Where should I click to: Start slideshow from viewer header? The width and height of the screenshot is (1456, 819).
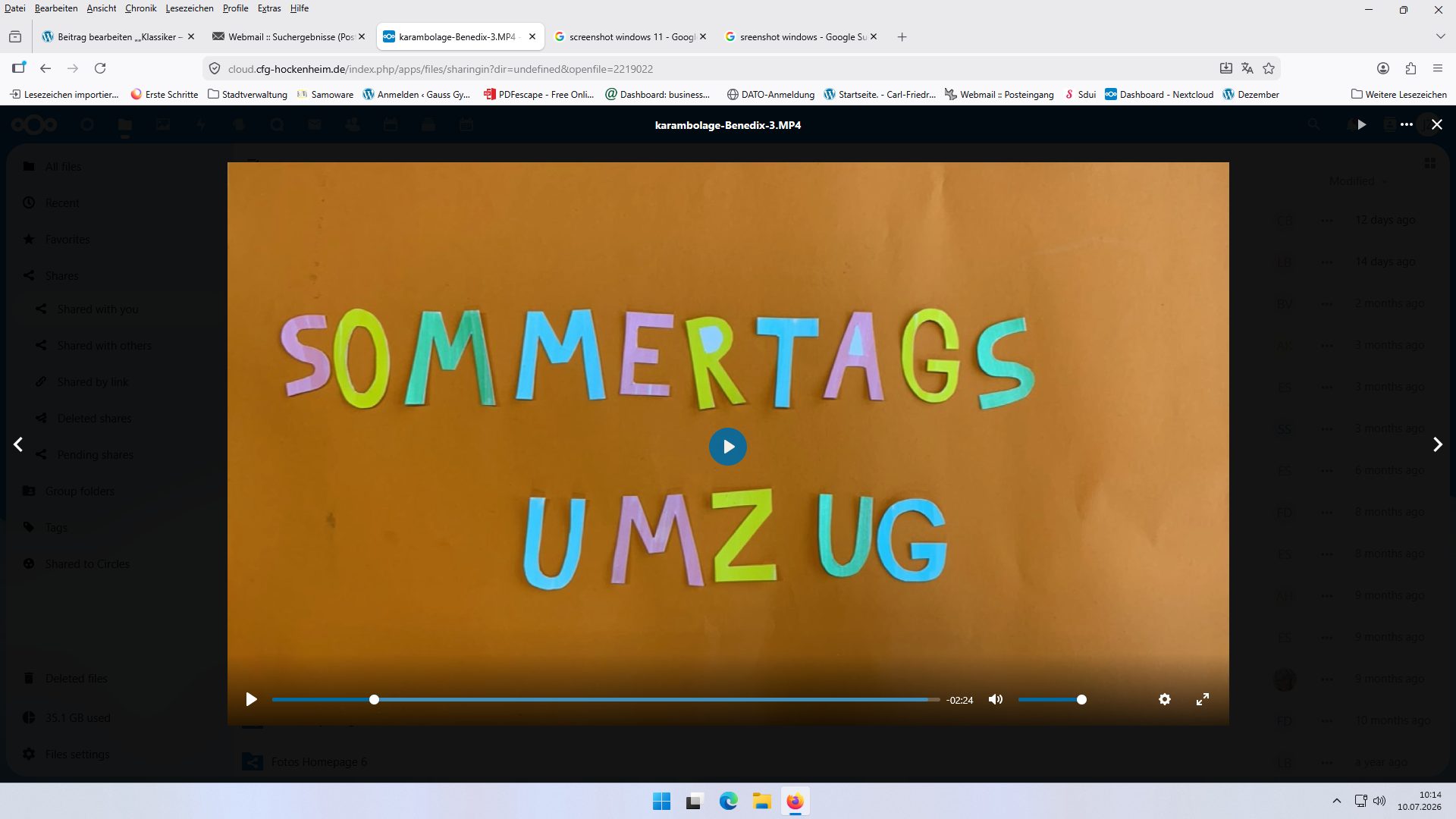(x=1362, y=124)
